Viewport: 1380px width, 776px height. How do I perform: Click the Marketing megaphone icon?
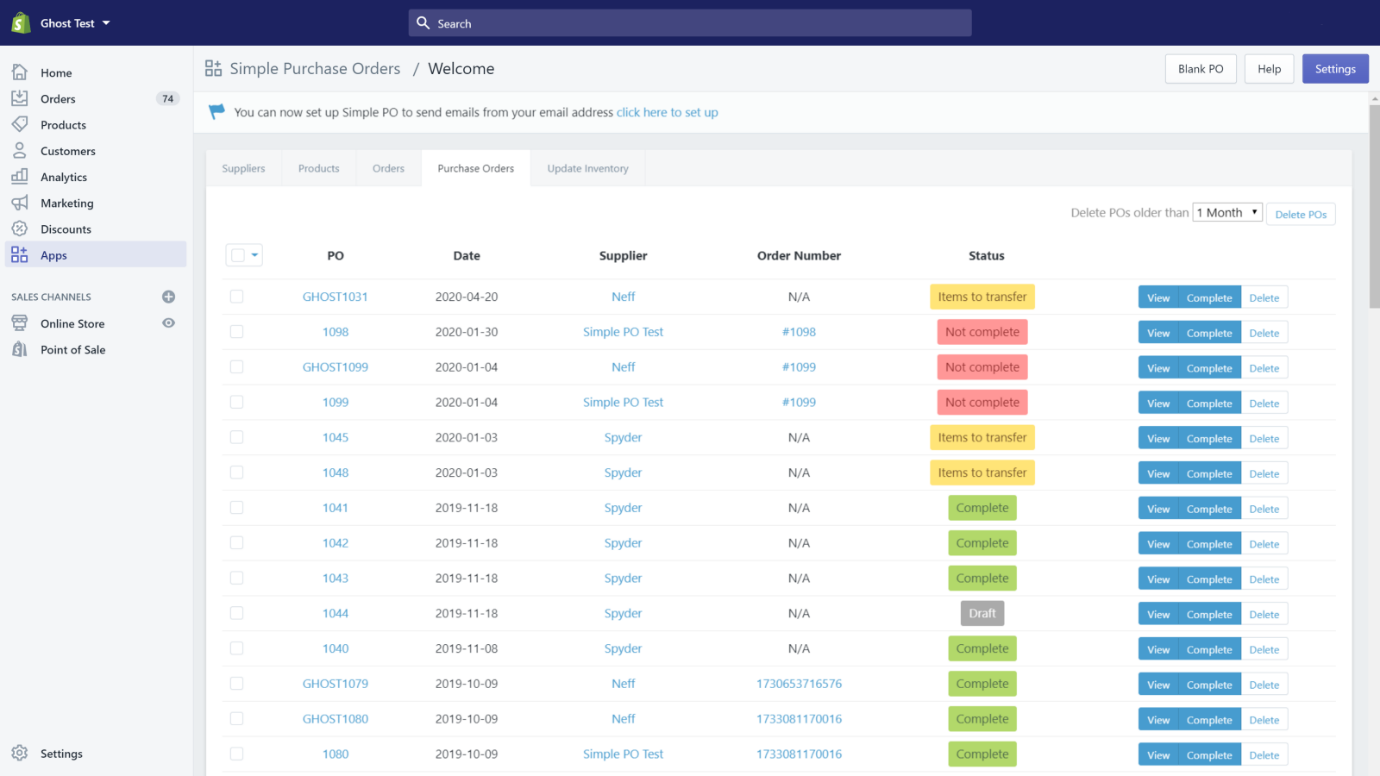(20, 202)
